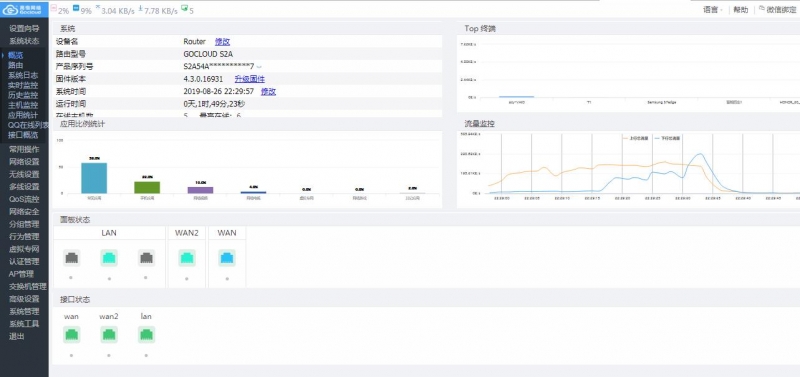Open the 系统工具 sidebar section
800x377 pixels.
(x=24, y=323)
